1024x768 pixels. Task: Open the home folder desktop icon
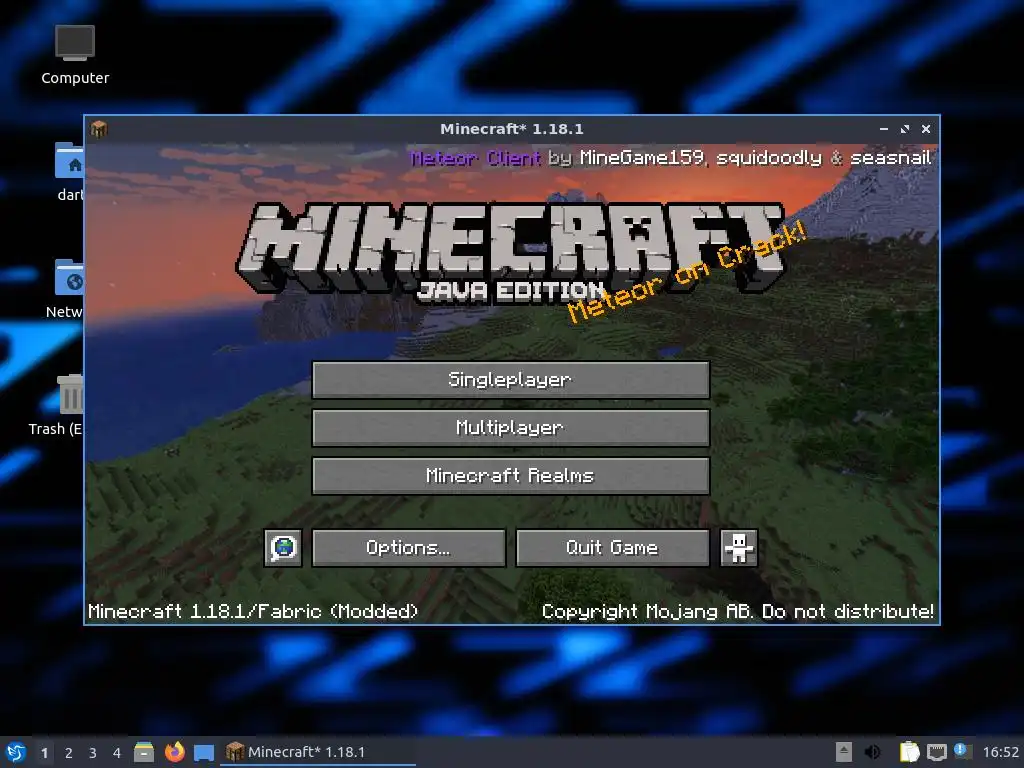point(69,171)
